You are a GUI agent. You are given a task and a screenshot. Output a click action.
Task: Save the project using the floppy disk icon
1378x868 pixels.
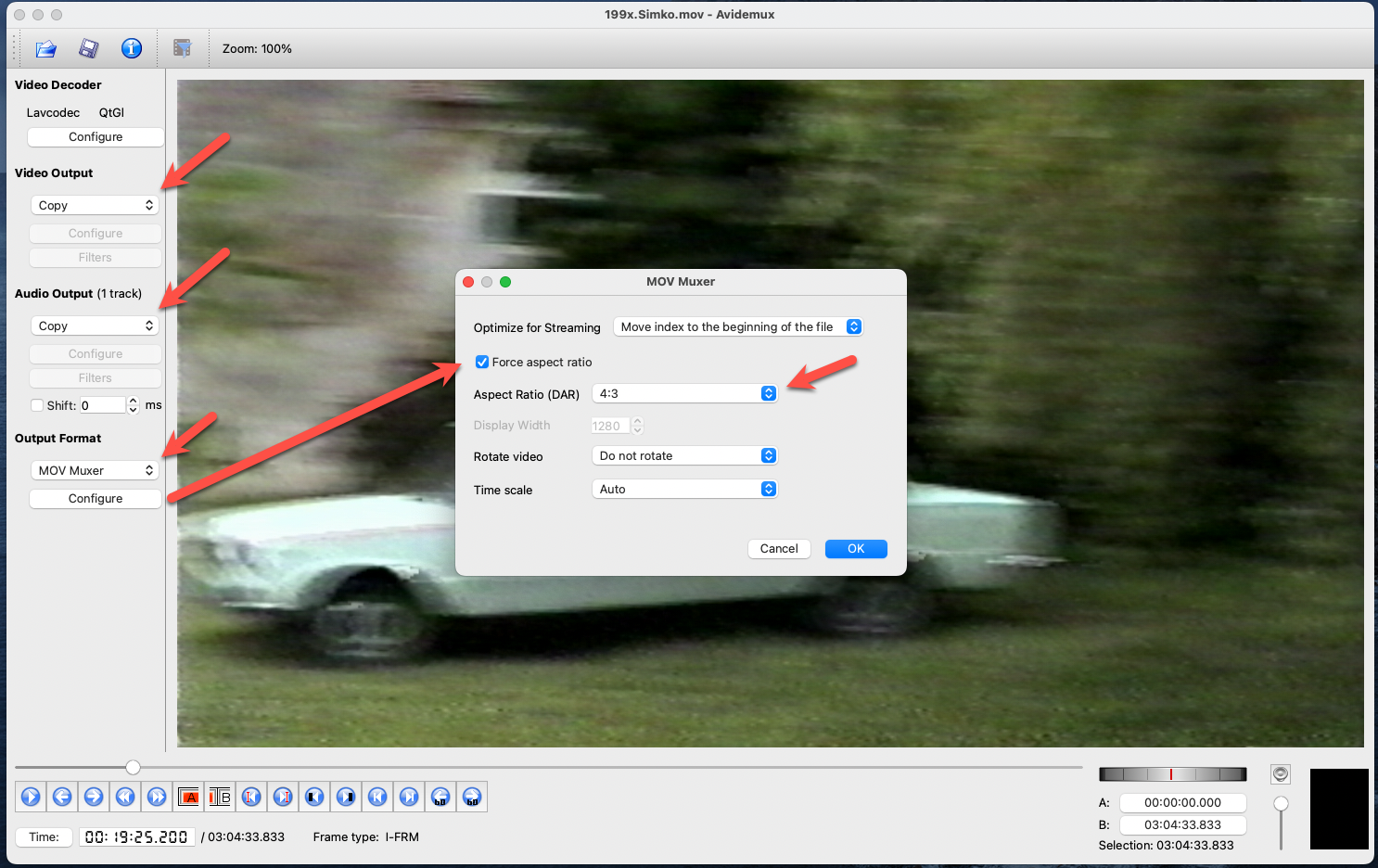pyautogui.click(x=87, y=48)
